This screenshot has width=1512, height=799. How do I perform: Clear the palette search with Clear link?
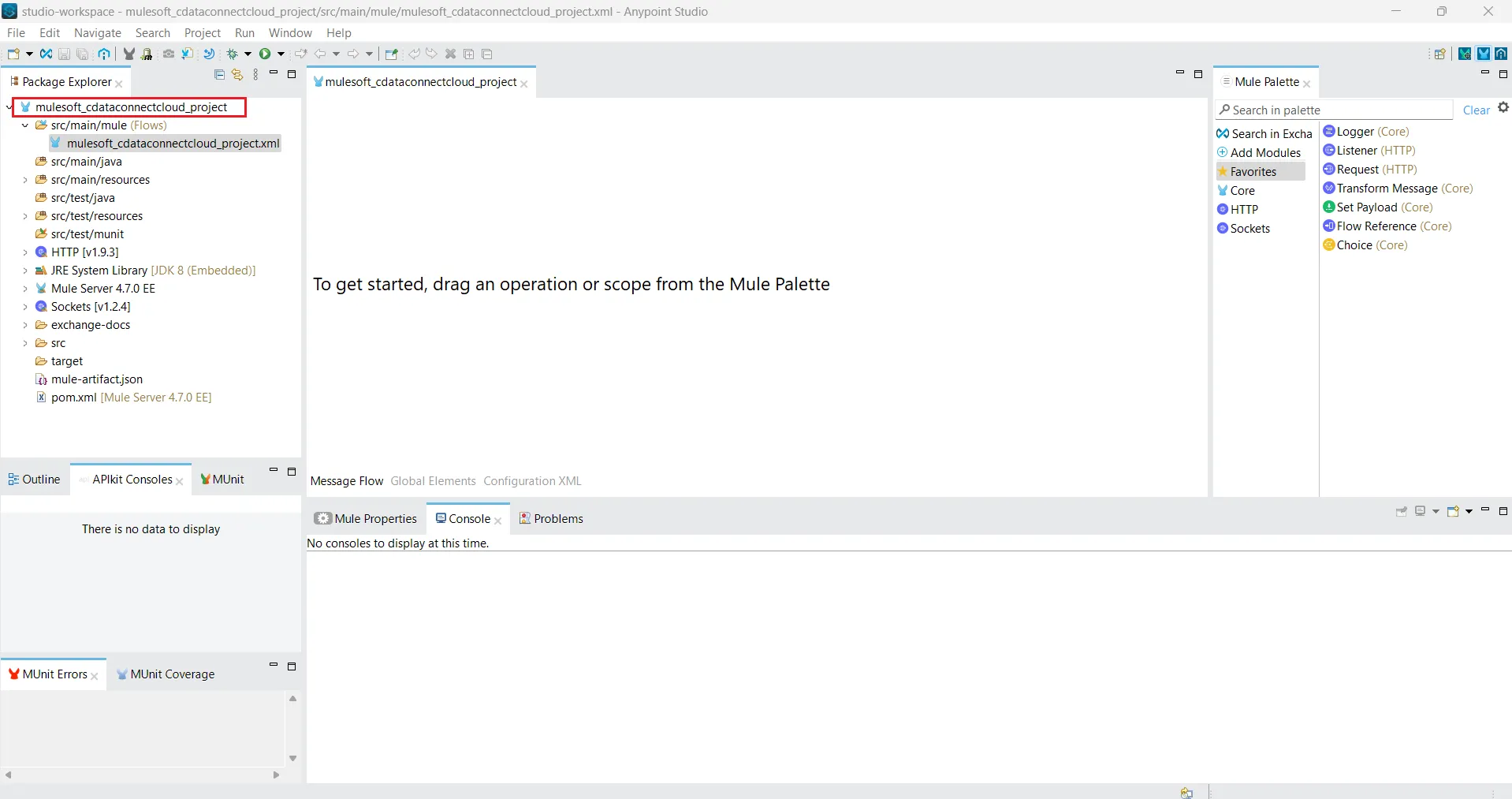coord(1475,110)
